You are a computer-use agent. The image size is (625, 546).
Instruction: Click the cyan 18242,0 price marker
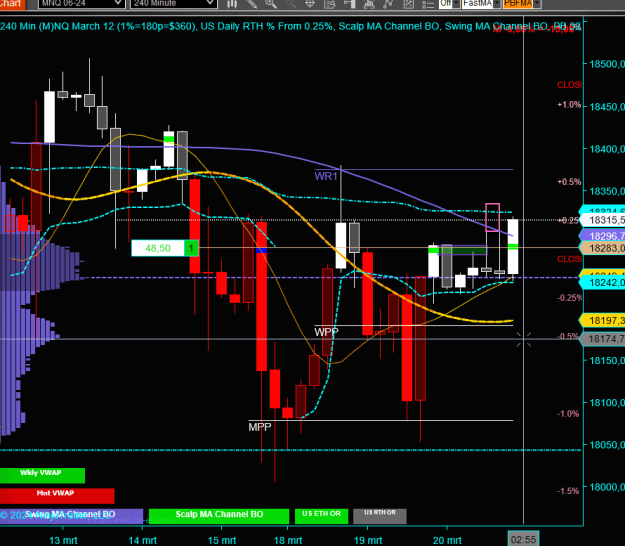[x=603, y=283]
